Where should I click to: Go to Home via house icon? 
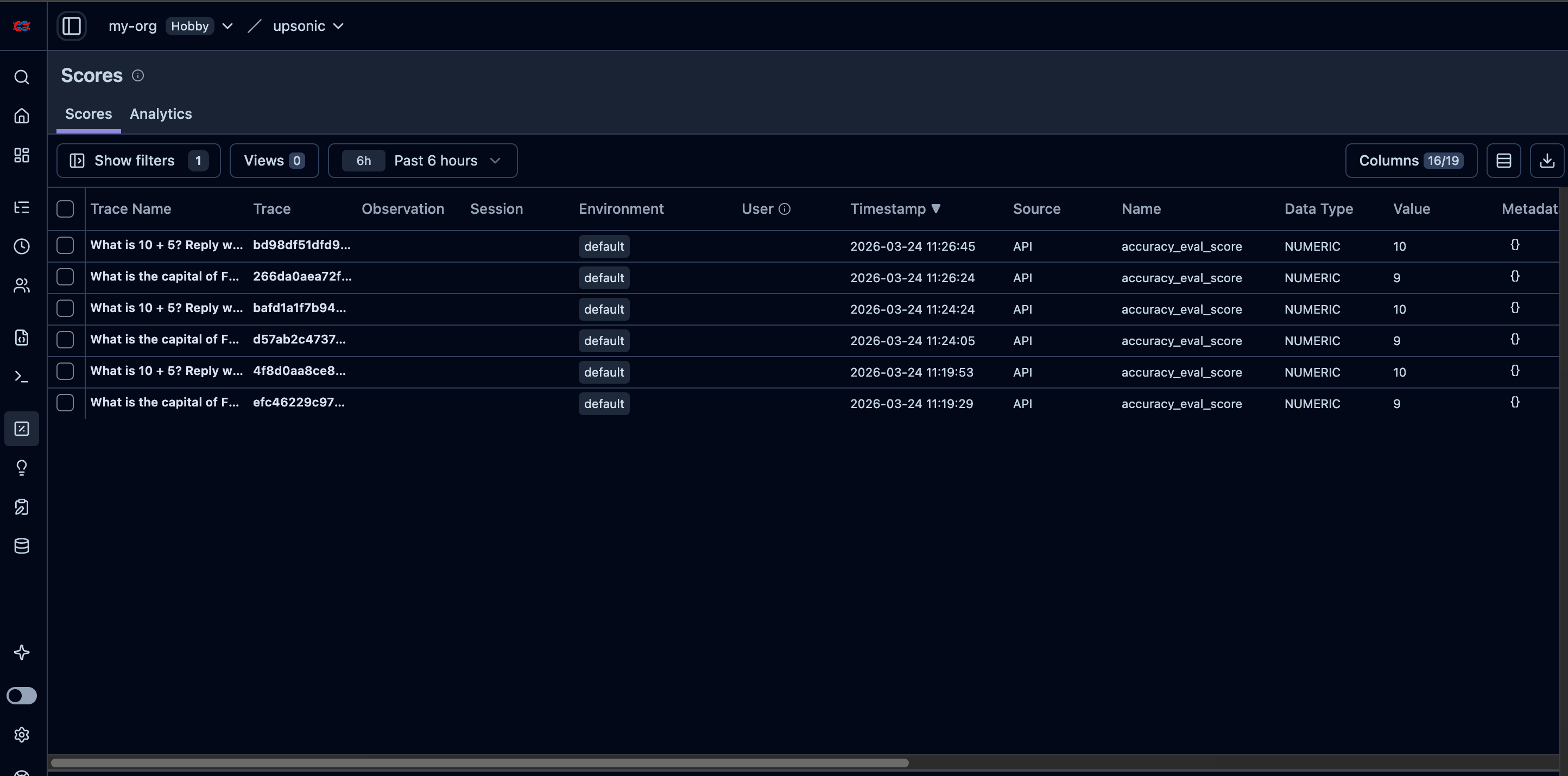22,116
